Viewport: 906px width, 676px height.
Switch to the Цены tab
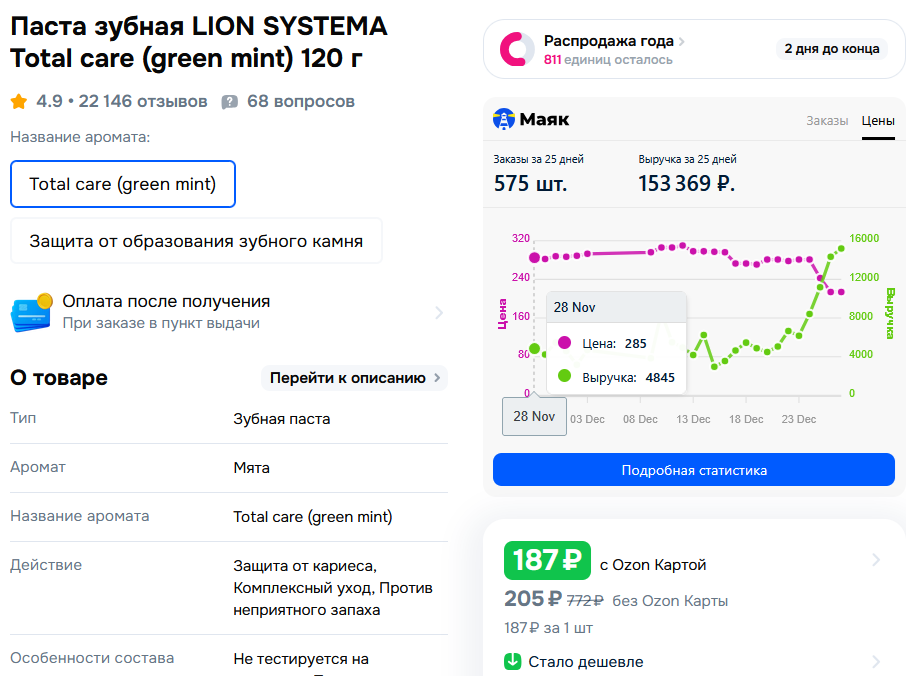pyautogui.click(x=878, y=121)
